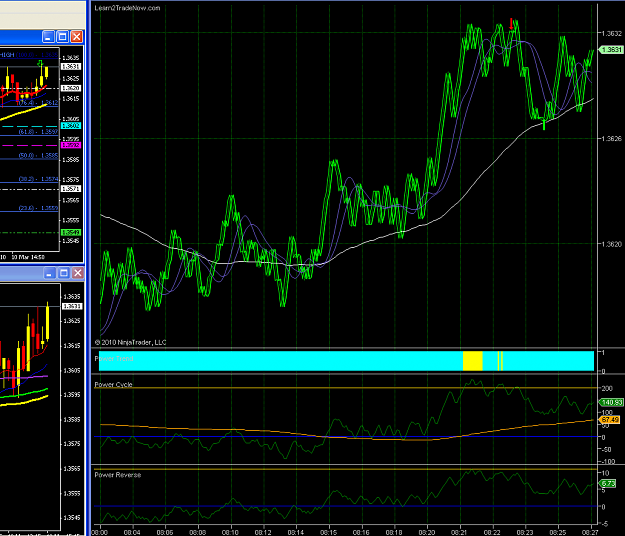This screenshot has width=625, height=536.
Task: Click the Power Cycle panel label
Action: click(113, 385)
